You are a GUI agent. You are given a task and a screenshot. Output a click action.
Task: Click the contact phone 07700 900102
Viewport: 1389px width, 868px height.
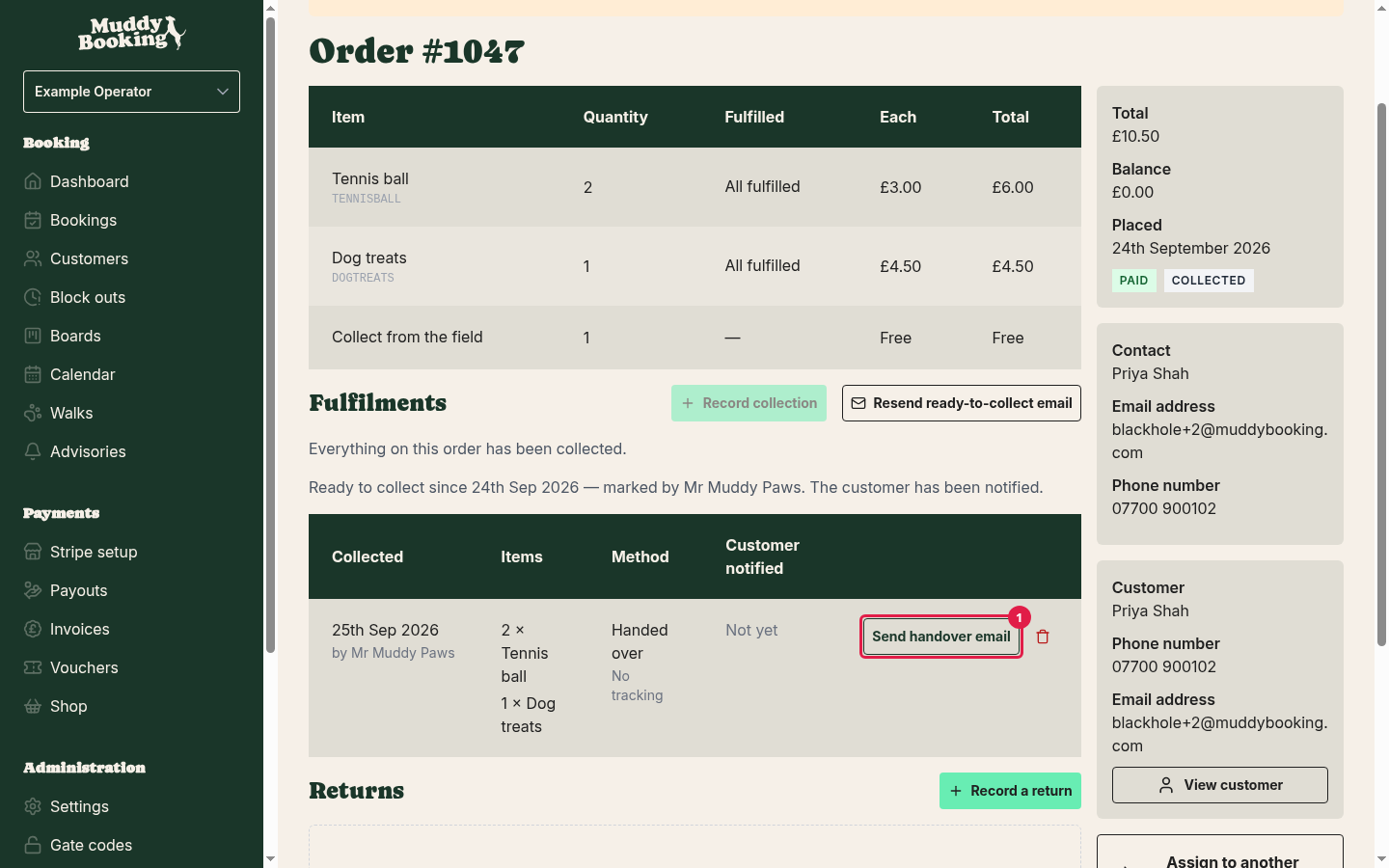pos(1164,508)
